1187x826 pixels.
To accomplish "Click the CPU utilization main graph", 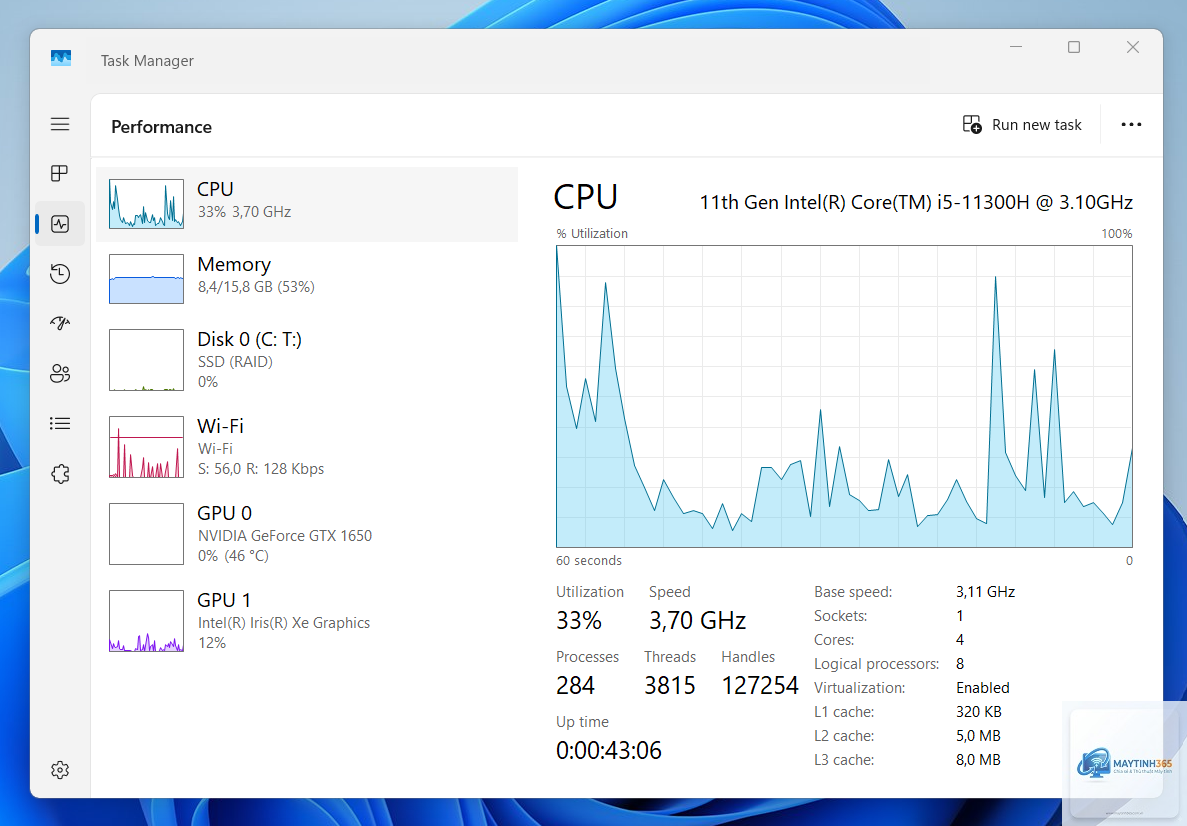I will (x=844, y=396).
